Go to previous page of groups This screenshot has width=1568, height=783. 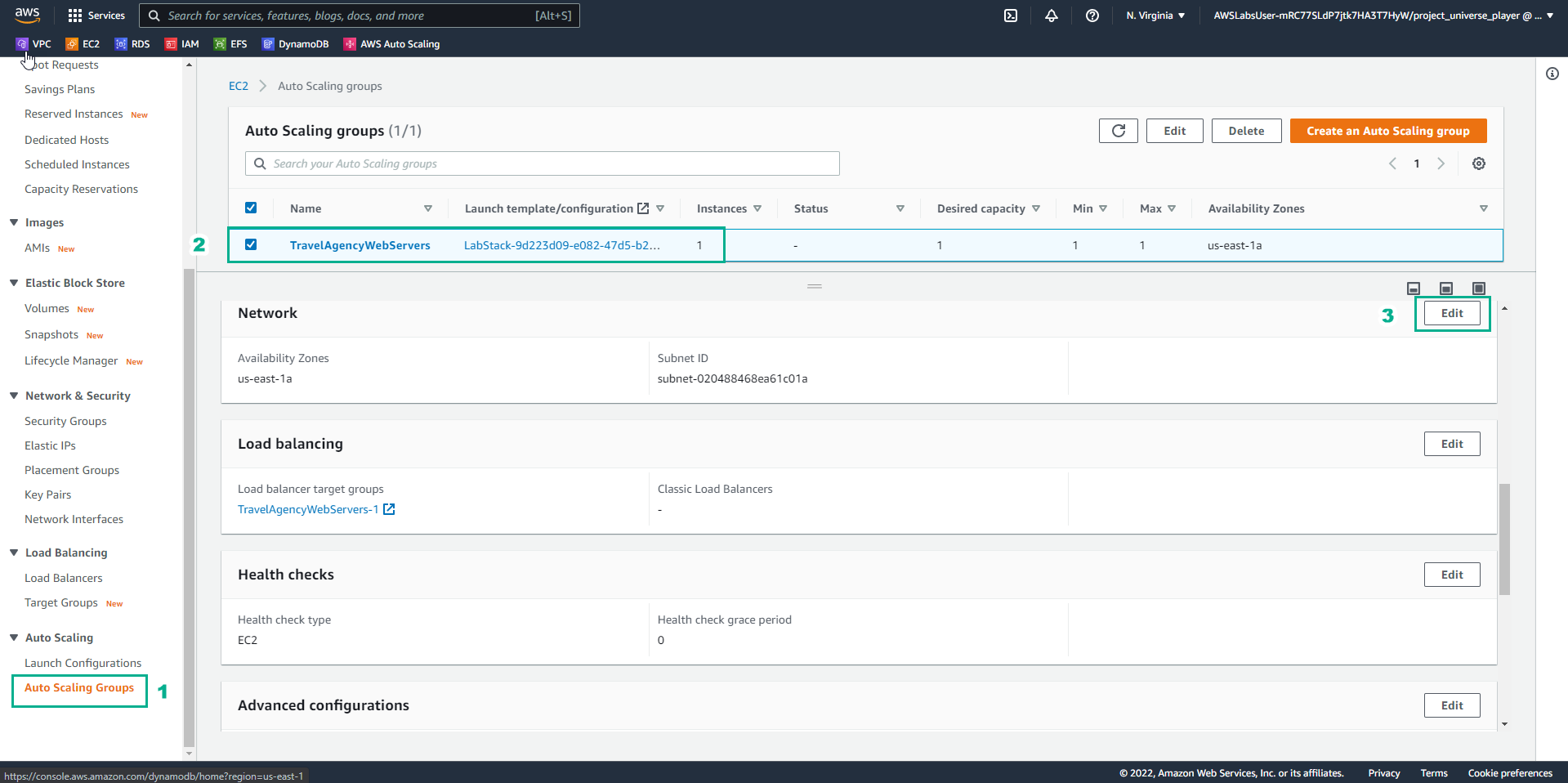tap(1392, 163)
